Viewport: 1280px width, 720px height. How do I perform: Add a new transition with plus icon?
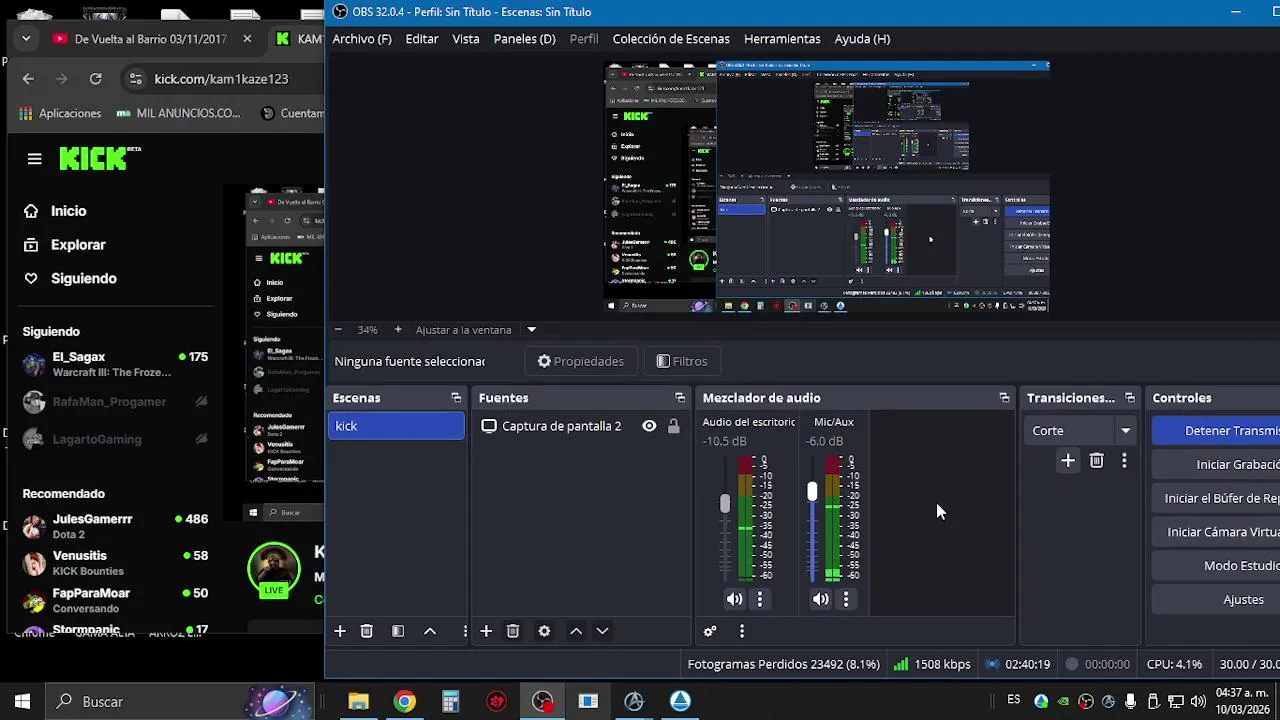point(1068,460)
